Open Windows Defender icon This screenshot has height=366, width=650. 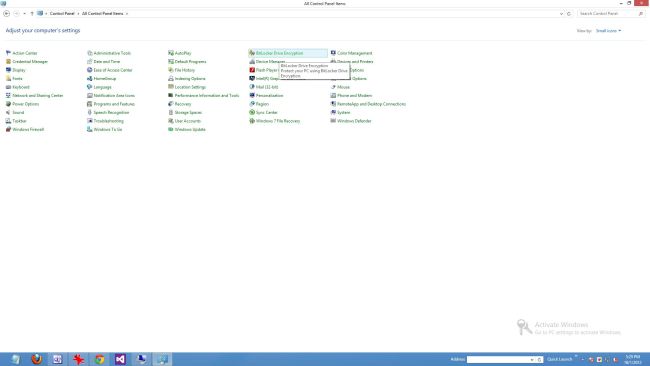point(333,121)
